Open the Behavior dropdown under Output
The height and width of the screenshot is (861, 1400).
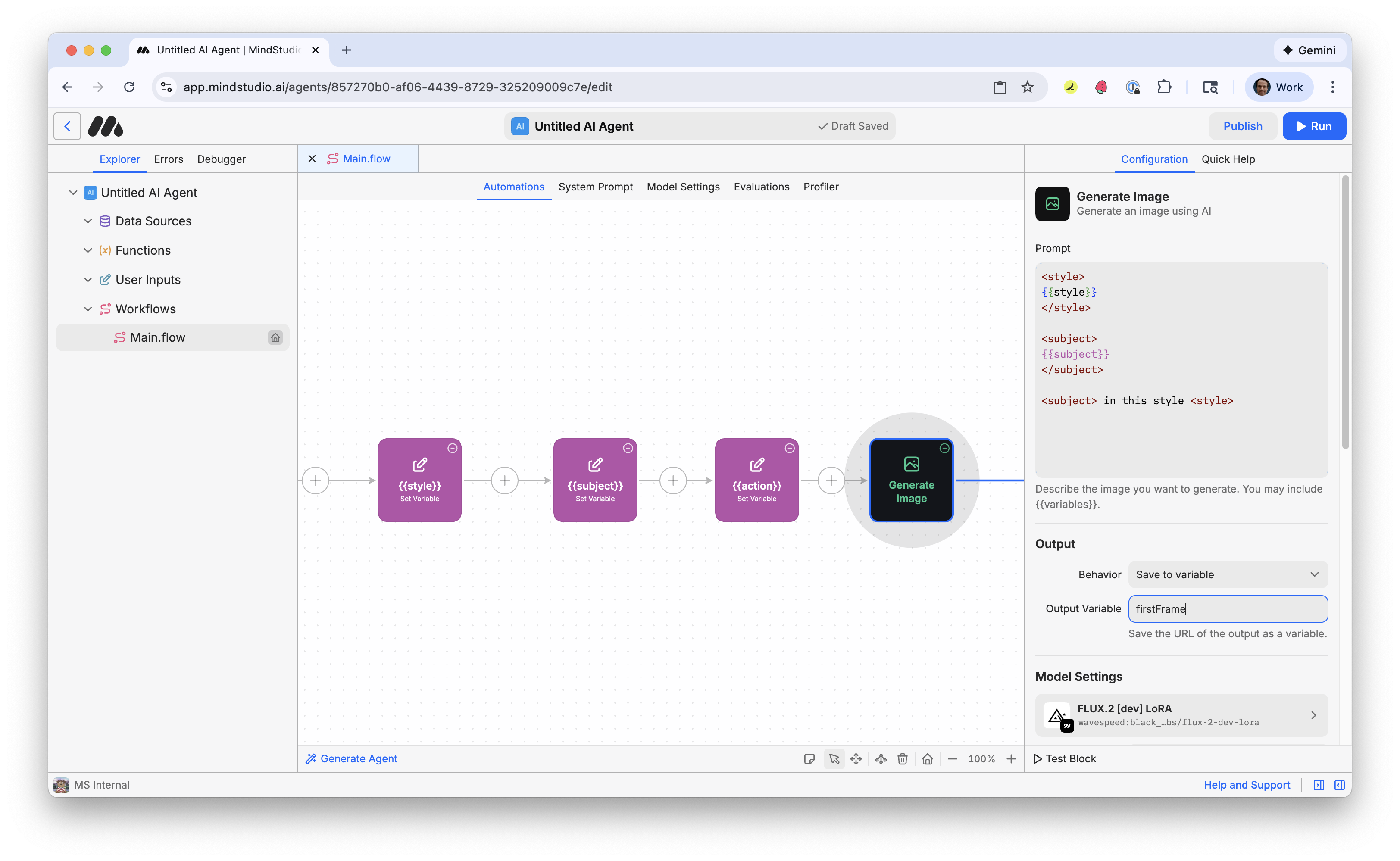click(1228, 574)
